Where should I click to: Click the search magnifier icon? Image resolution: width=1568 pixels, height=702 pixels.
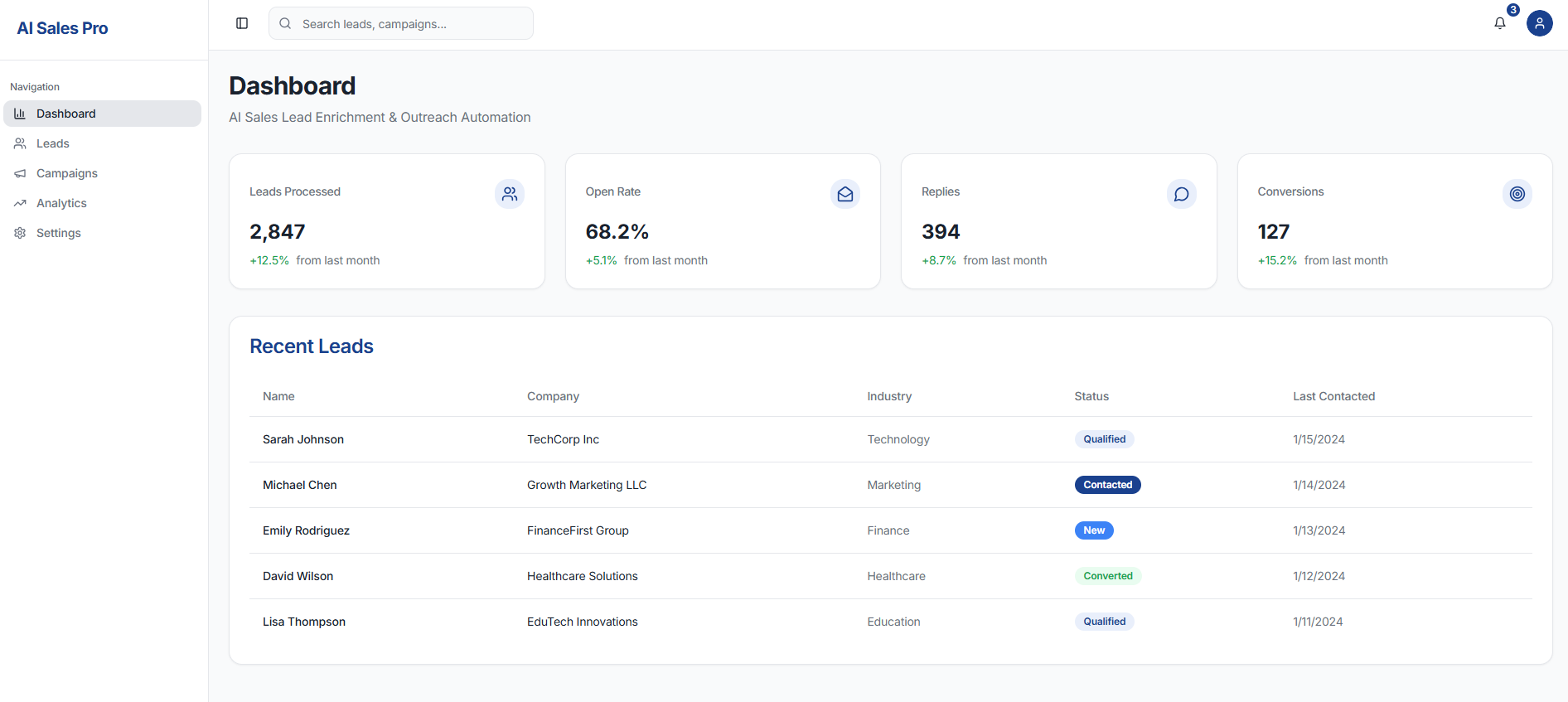click(x=285, y=23)
